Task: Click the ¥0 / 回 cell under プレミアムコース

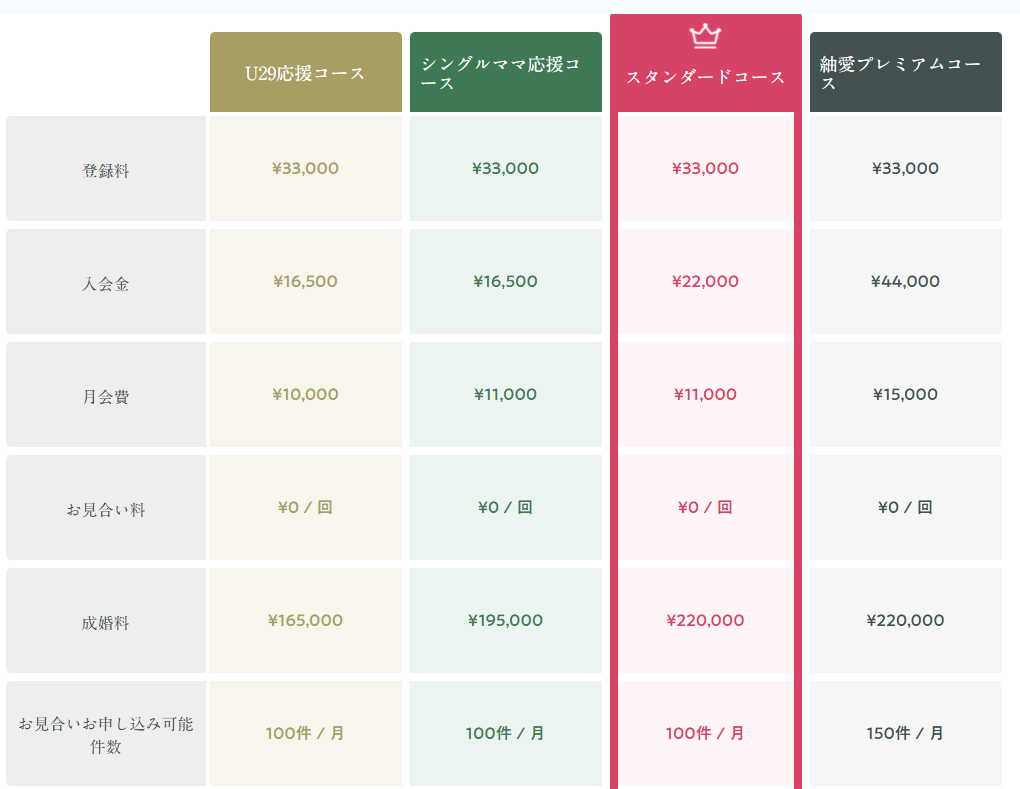Action: point(905,508)
